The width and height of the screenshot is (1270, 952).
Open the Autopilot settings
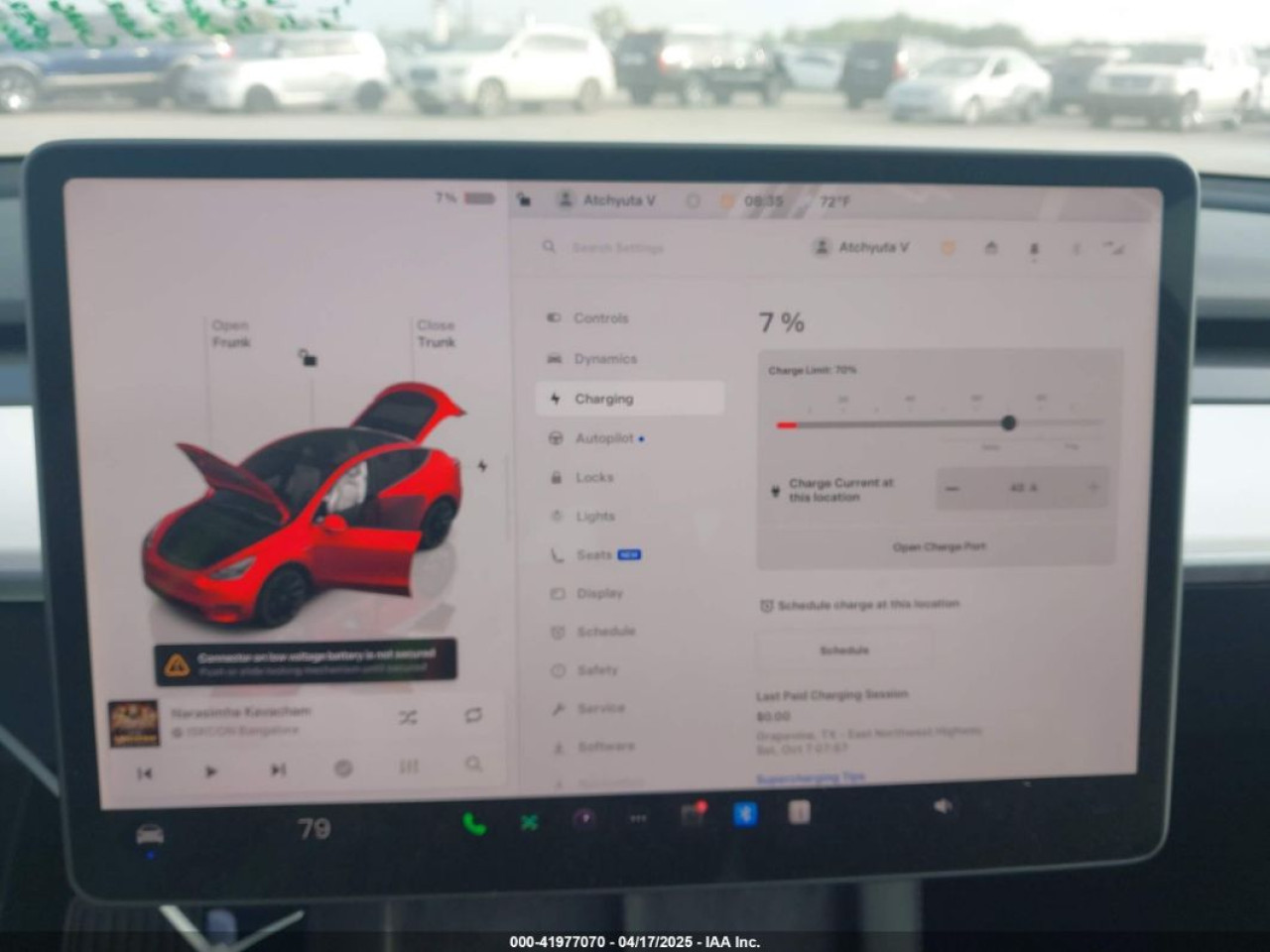[x=595, y=438]
